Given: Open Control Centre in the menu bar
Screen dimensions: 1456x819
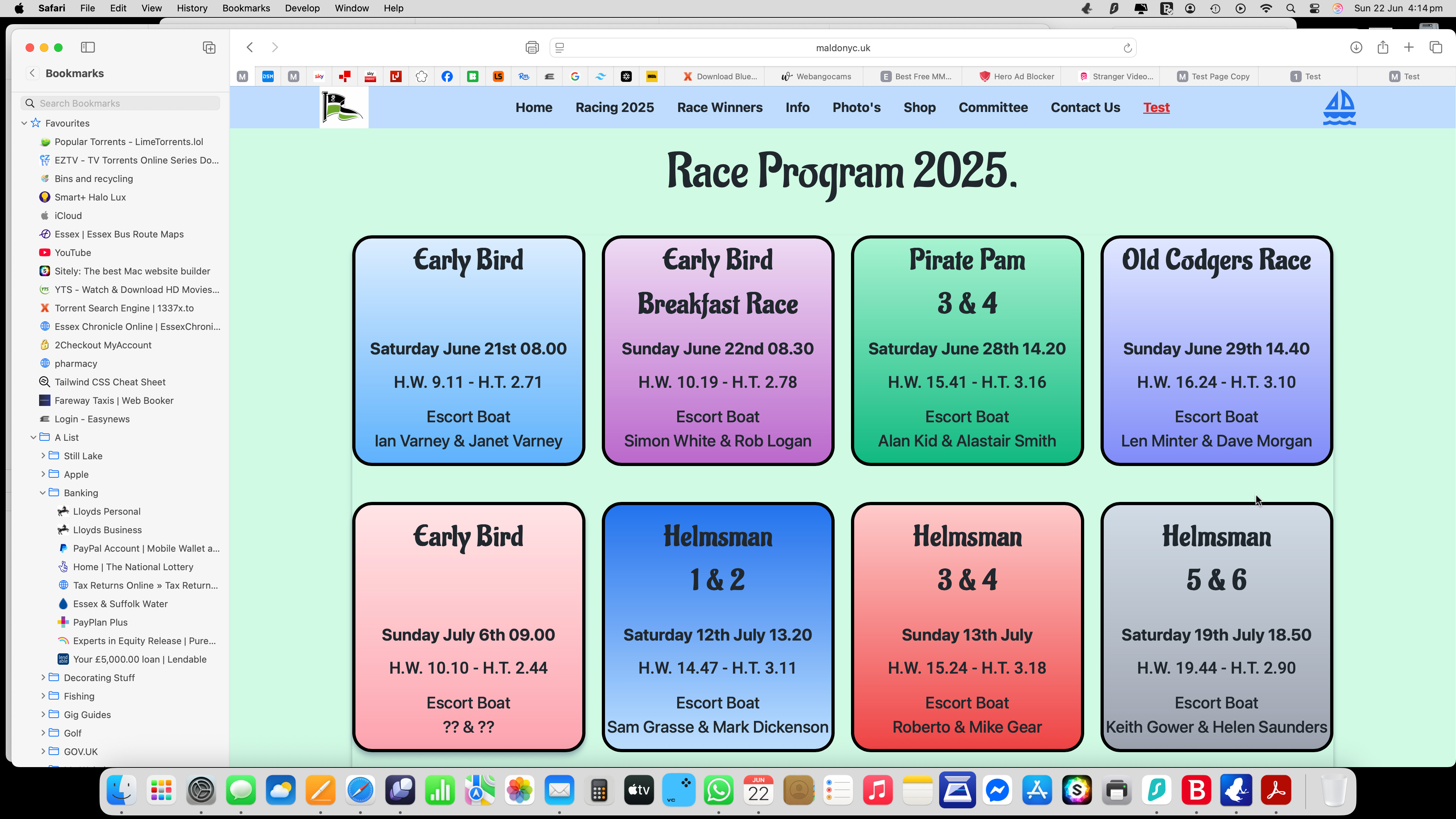Looking at the screenshot, I should click(x=1314, y=9).
